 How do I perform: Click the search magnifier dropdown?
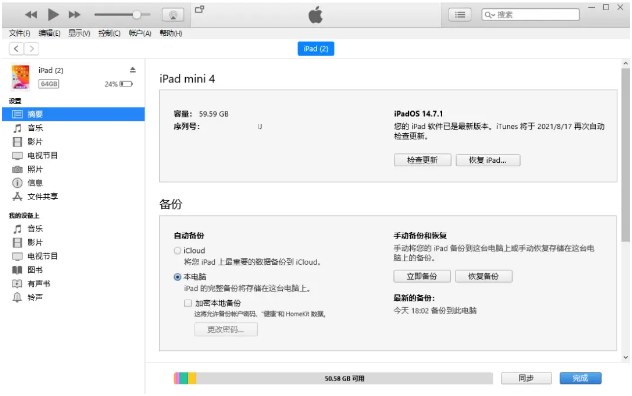click(490, 15)
